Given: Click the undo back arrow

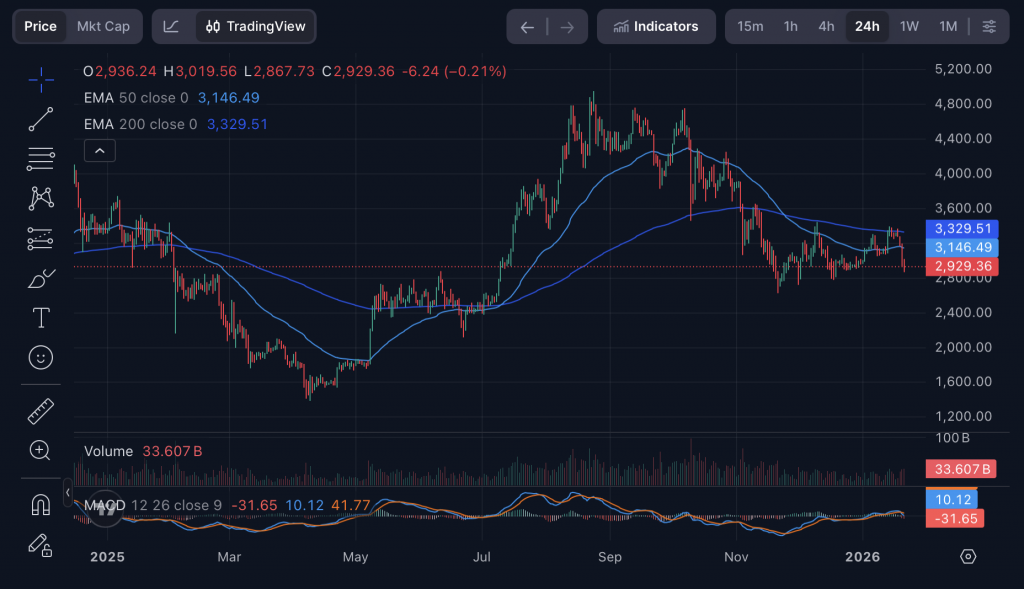Looking at the screenshot, I should click(x=527, y=27).
